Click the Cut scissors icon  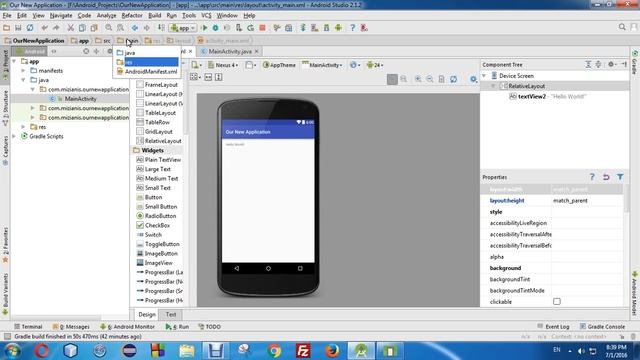point(71,28)
